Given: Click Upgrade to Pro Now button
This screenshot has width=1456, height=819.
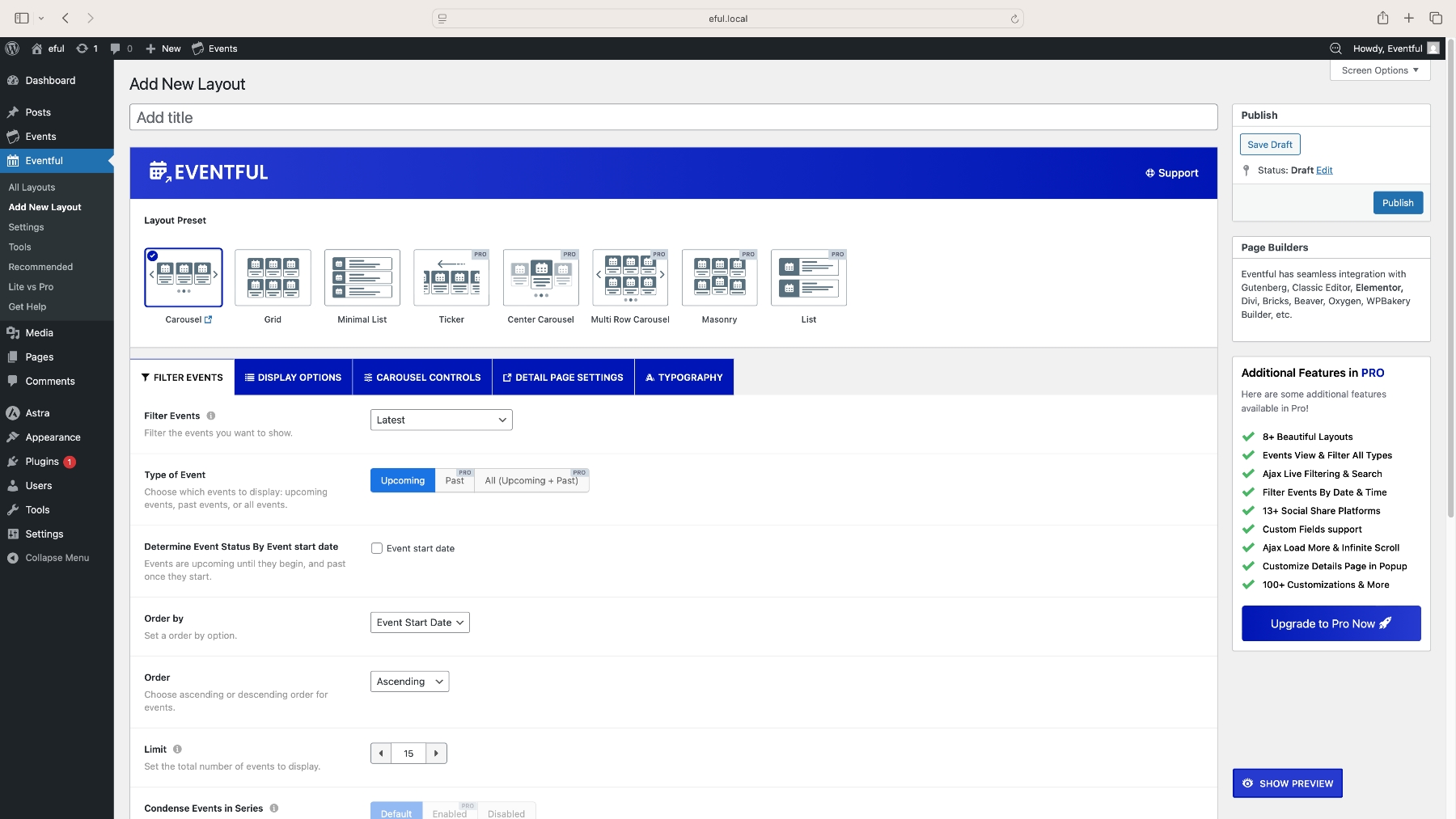Looking at the screenshot, I should (1331, 623).
